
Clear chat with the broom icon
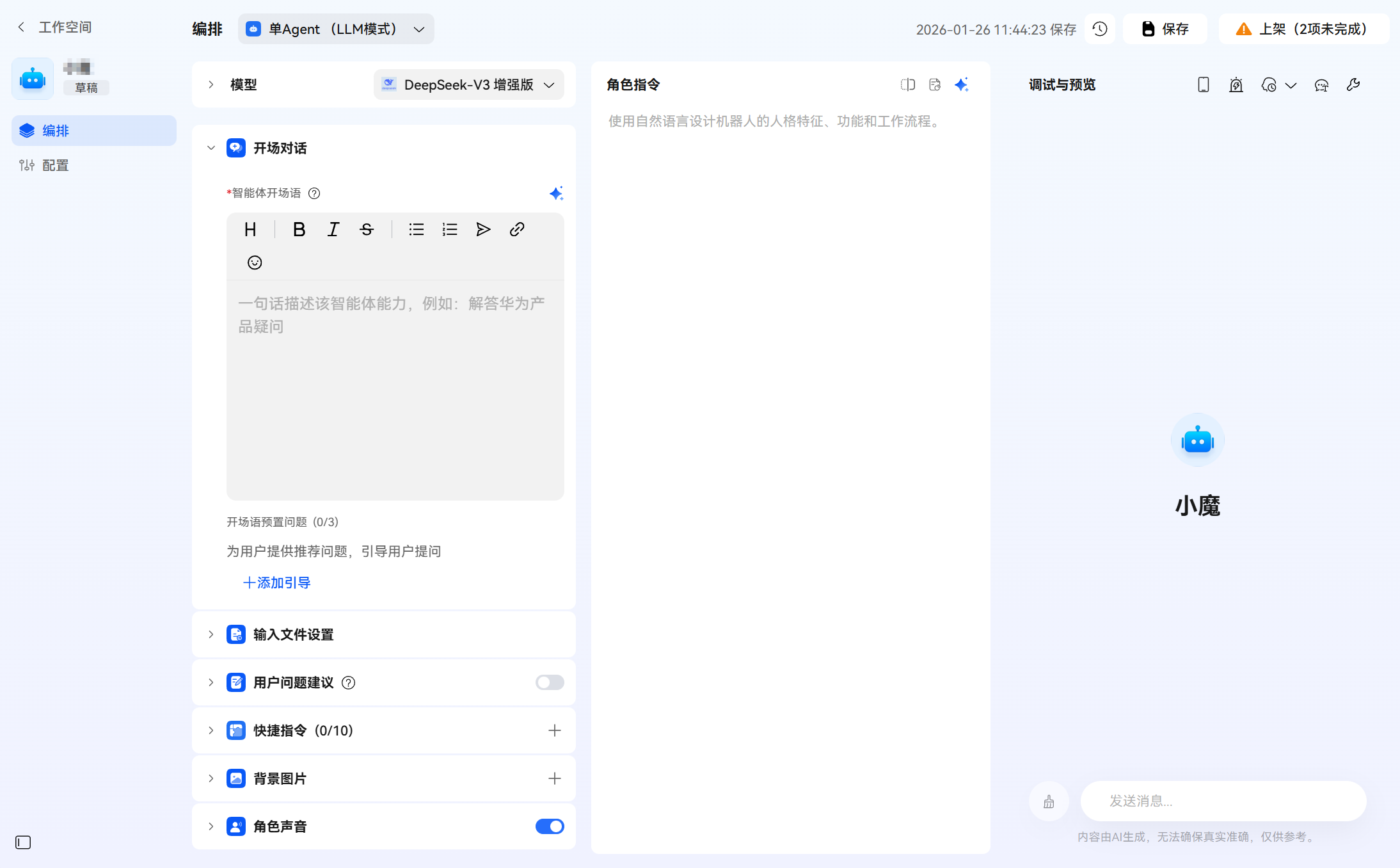point(1049,801)
